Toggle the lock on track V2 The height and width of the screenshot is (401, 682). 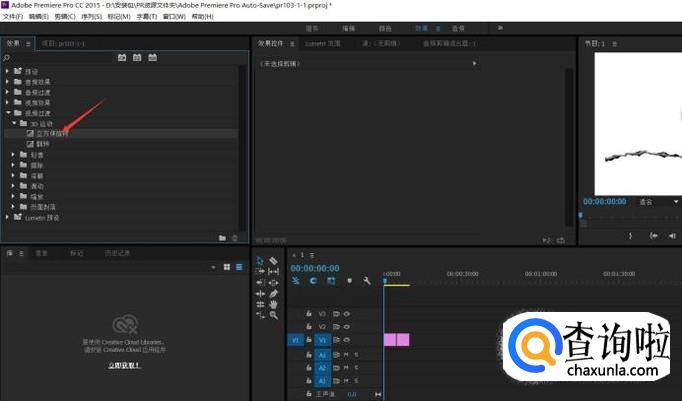tap(308, 327)
